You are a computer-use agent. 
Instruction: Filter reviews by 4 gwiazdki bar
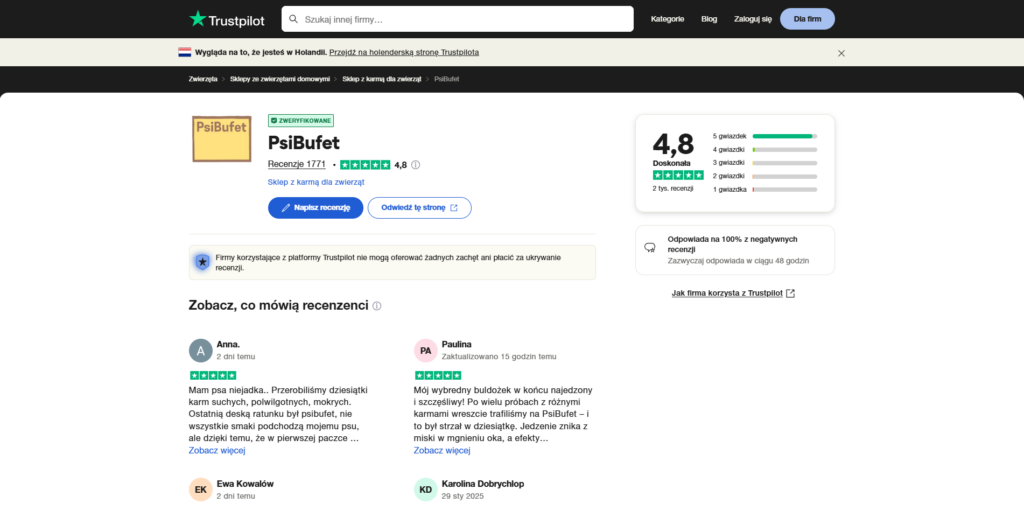pyautogui.click(x=765, y=150)
